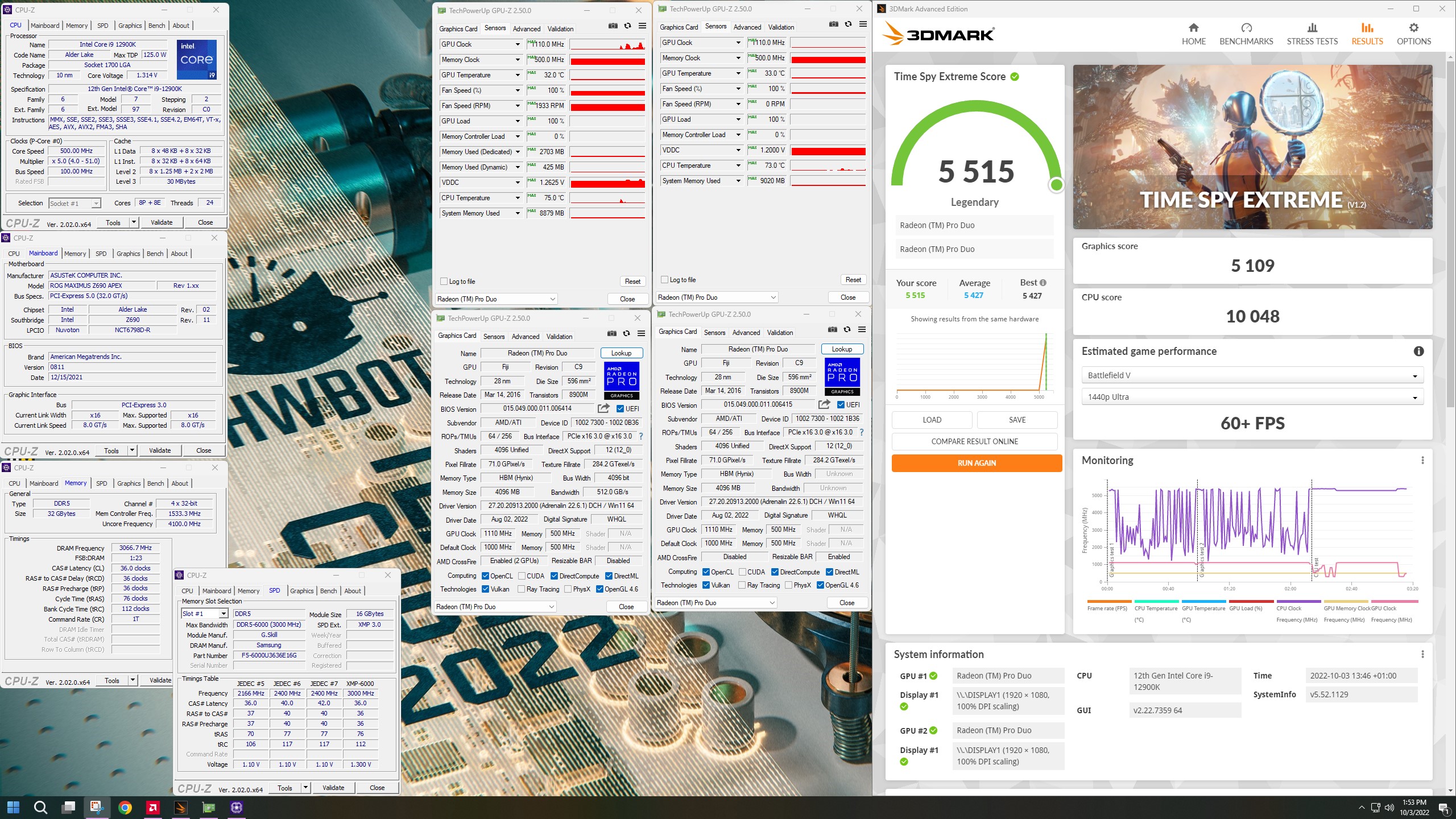This screenshot has height=819, width=1456.
Task: Click SAVE result button in 3DMark
Action: pos(1017,420)
